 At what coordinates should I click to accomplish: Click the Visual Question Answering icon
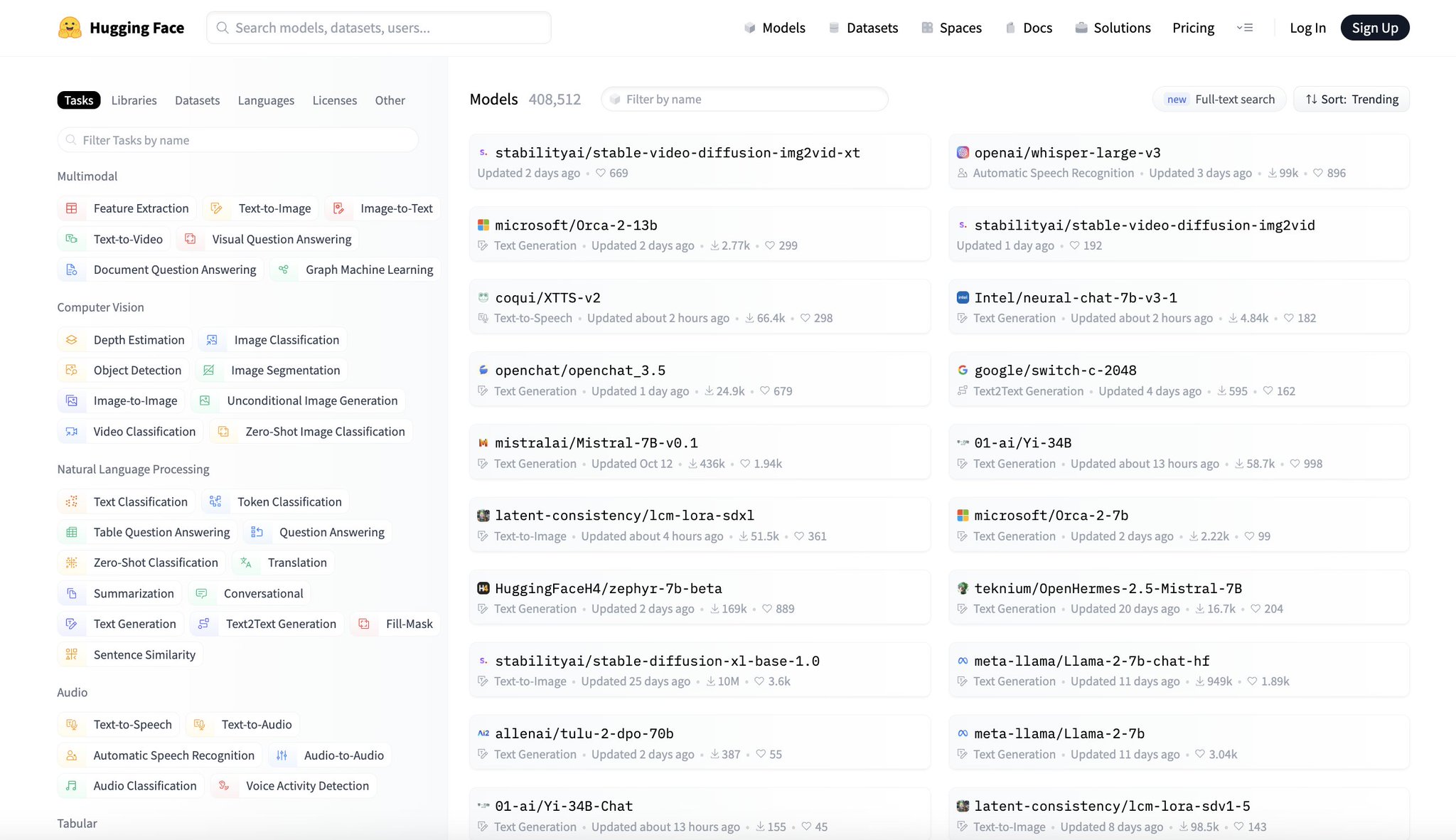click(x=191, y=239)
